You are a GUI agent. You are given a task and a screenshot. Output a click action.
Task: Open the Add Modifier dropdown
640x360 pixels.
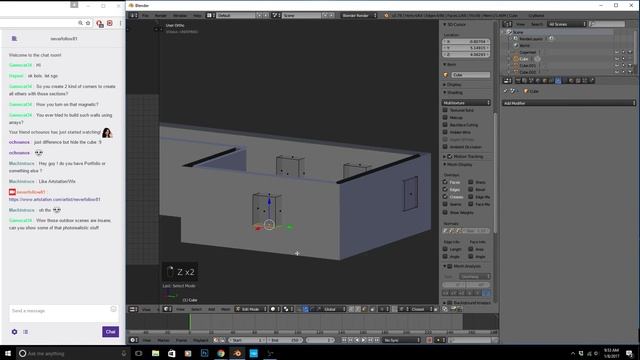coord(569,103)
